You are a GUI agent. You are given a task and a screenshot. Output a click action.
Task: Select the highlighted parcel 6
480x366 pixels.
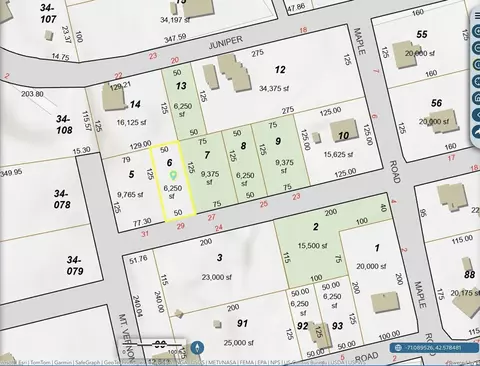173,182
